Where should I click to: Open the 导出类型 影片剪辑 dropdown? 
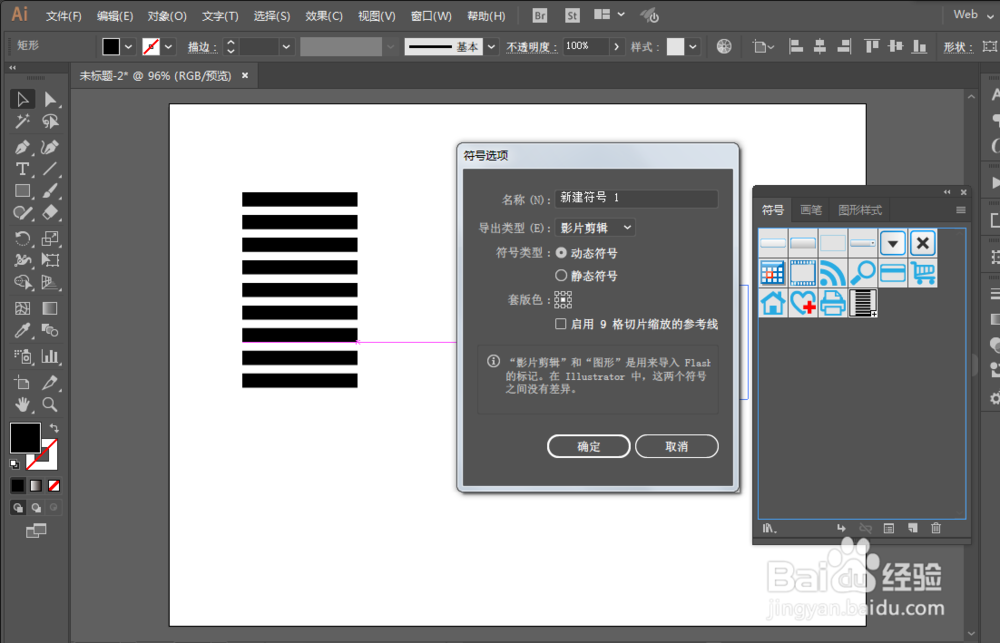point(595,228)
